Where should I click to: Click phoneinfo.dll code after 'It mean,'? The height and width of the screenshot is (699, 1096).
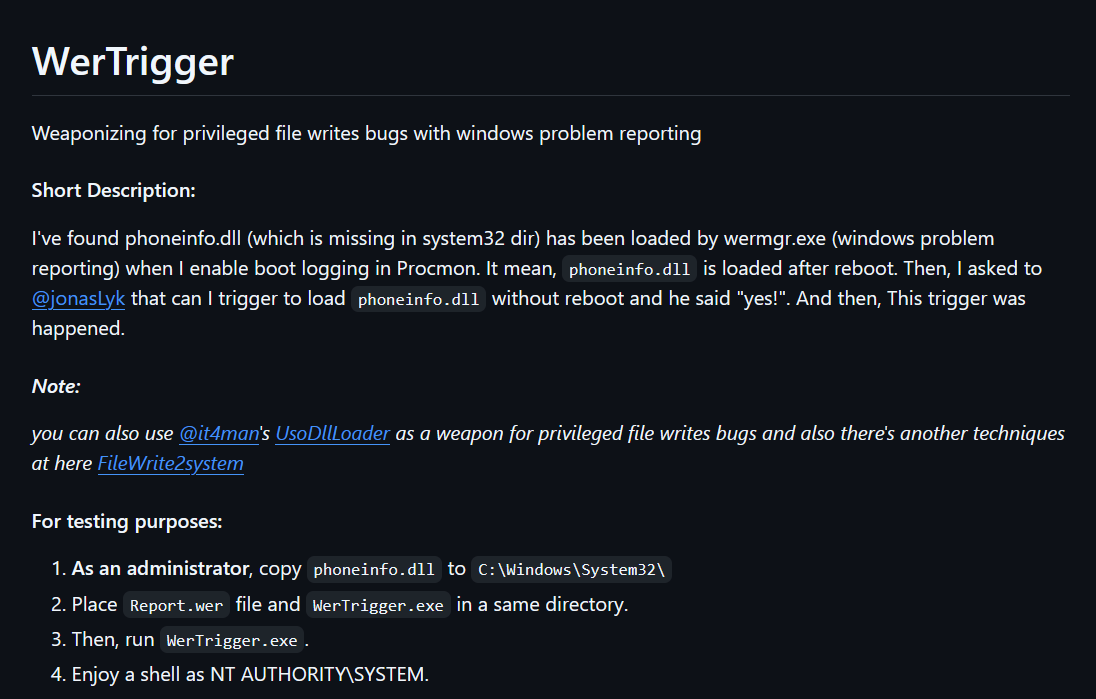629,269
